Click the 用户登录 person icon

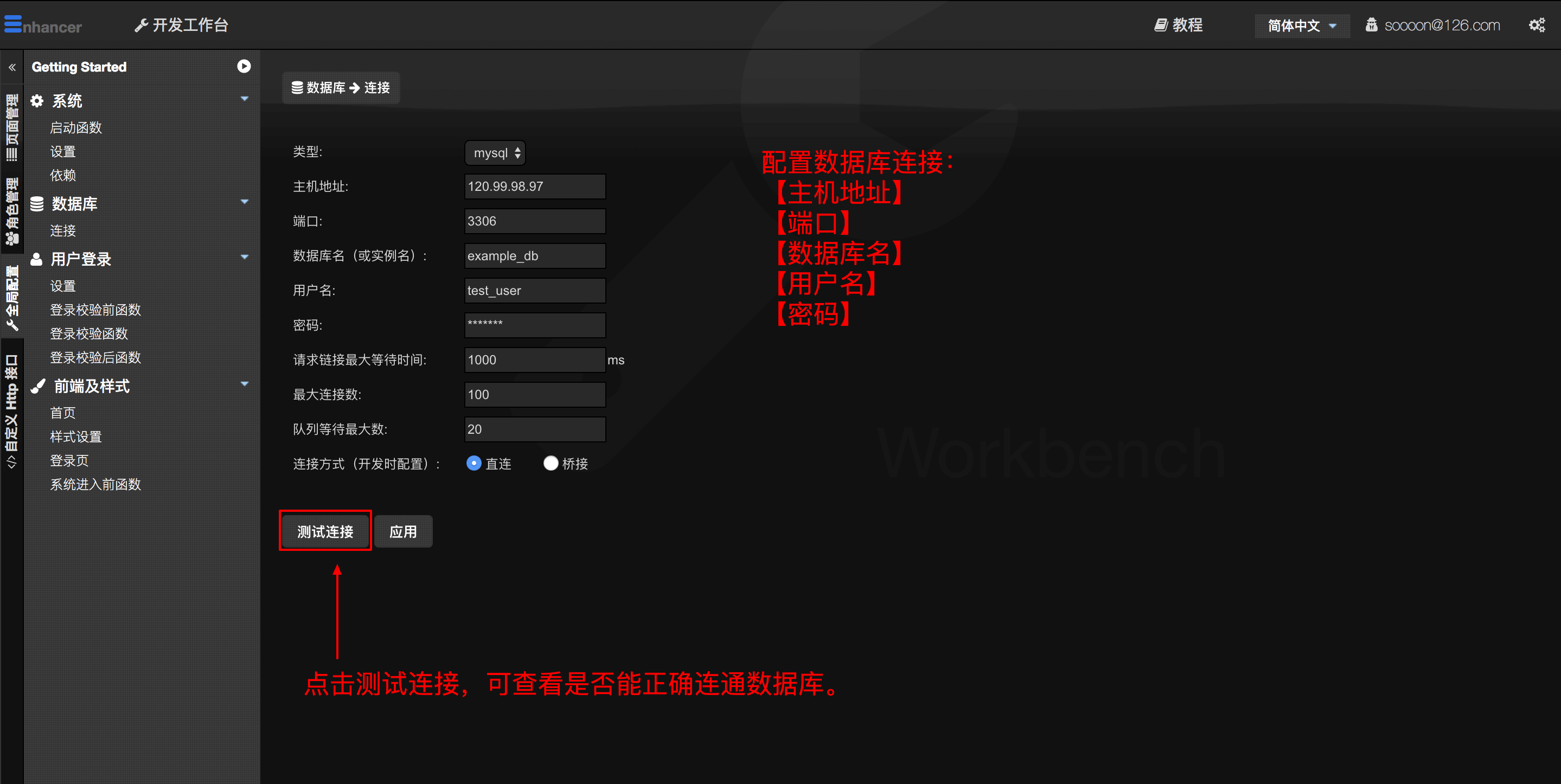(x=36, y=259)
